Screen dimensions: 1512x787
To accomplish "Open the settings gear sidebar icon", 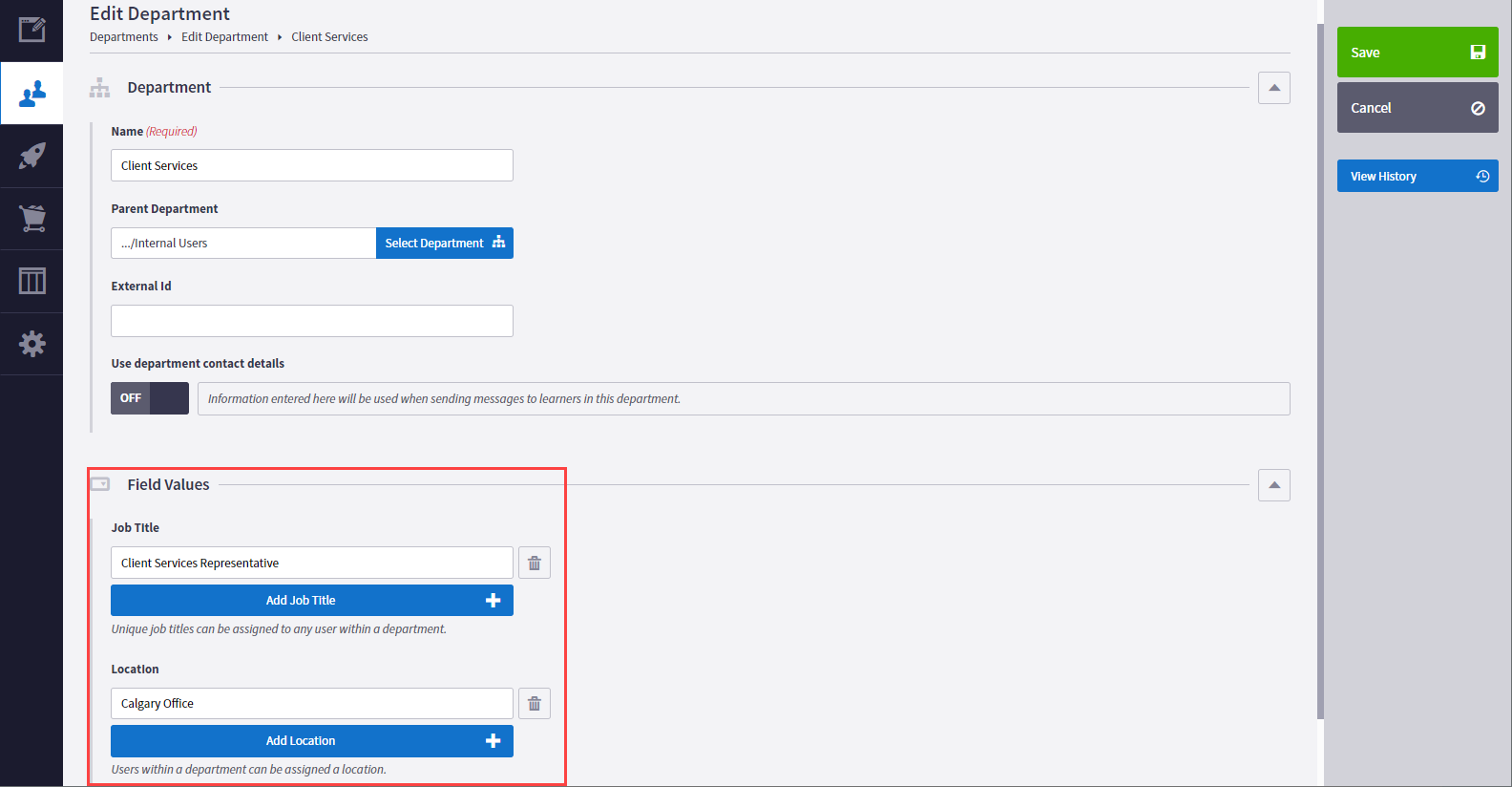I will pyautogui.click(x=31, y=344).
